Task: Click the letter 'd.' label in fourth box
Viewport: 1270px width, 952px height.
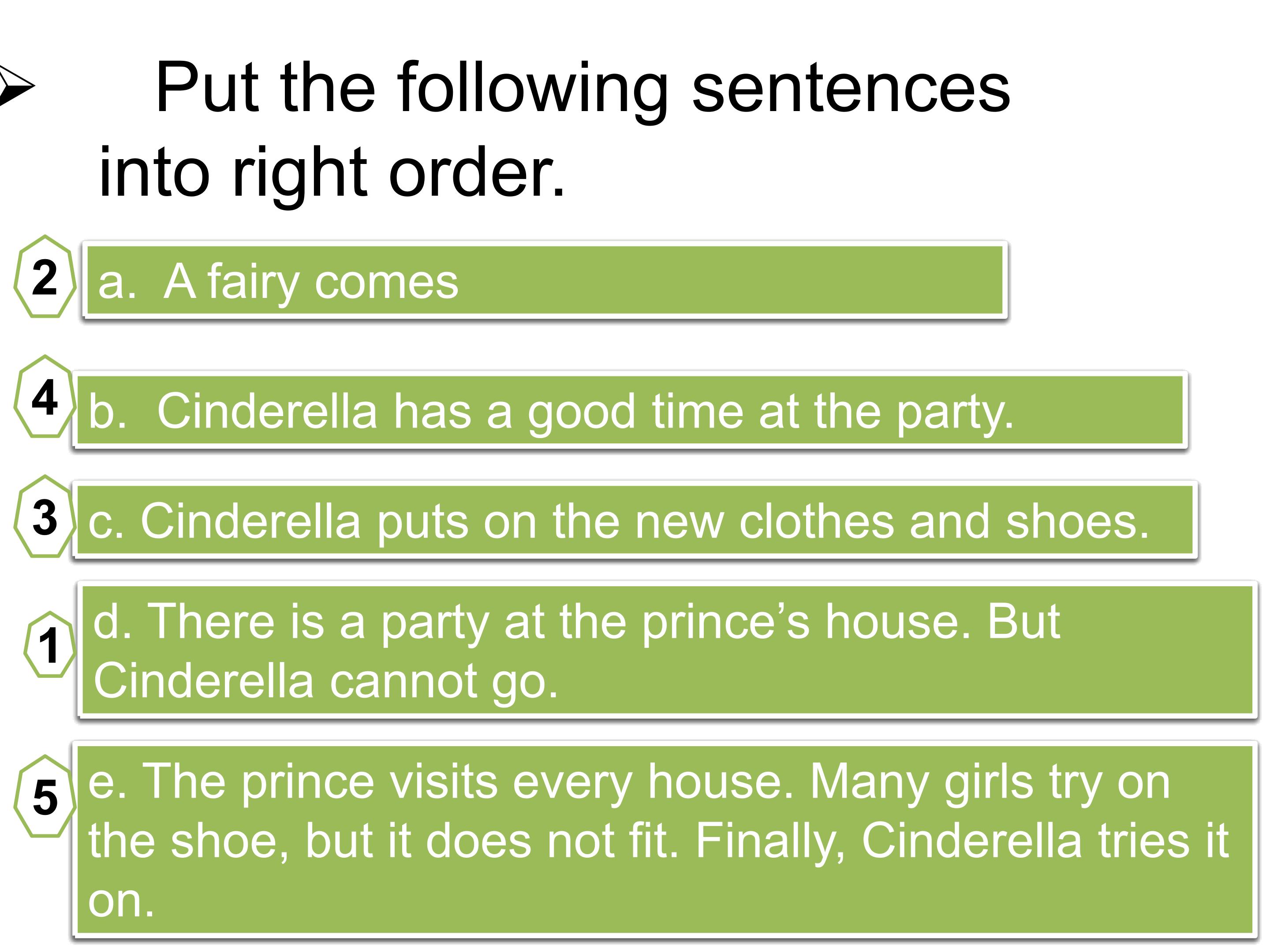Action: (112, 622)
